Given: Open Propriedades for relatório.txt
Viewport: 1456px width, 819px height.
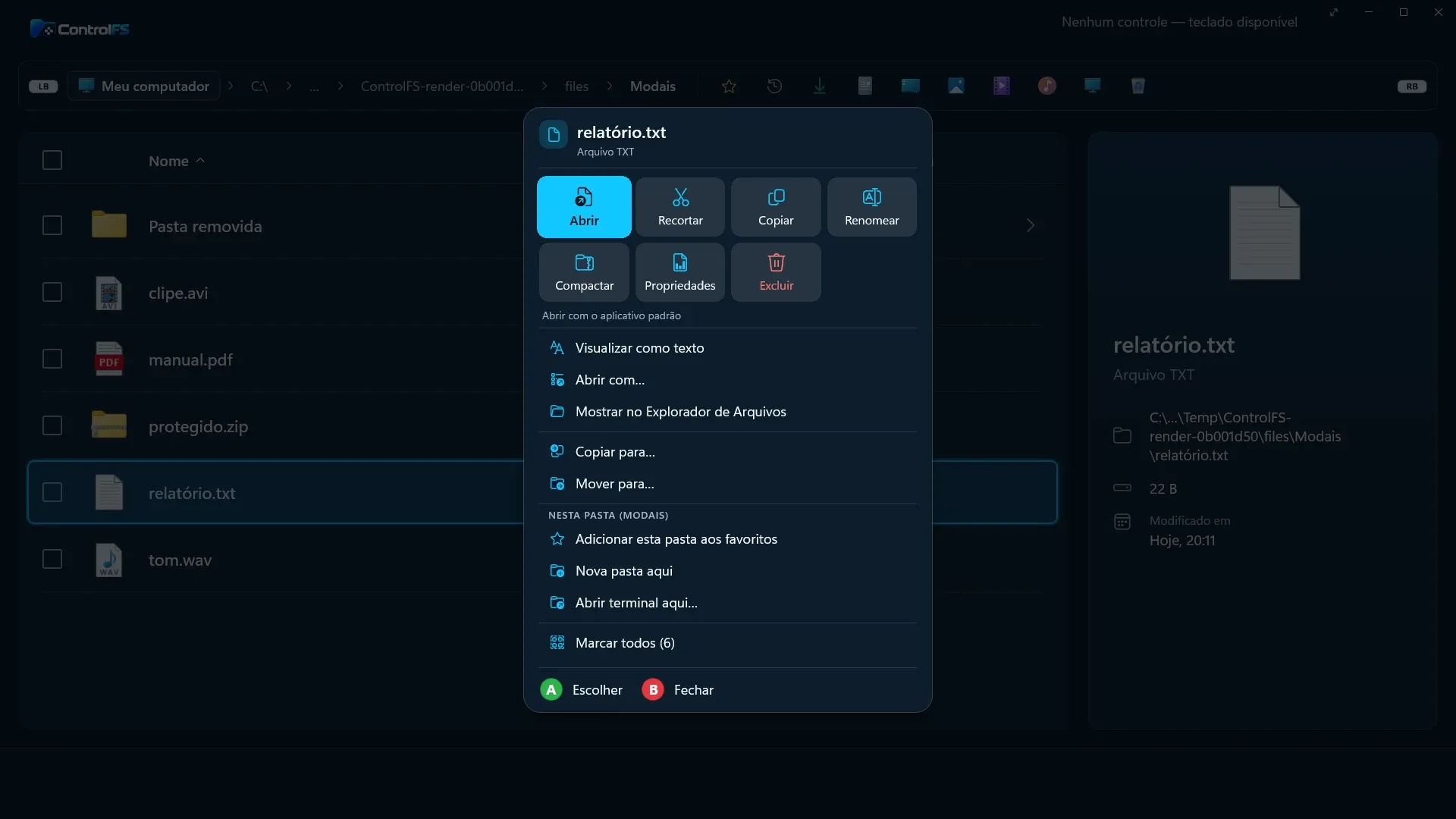Looking at the screenshot, I should (x=680, y=272).
